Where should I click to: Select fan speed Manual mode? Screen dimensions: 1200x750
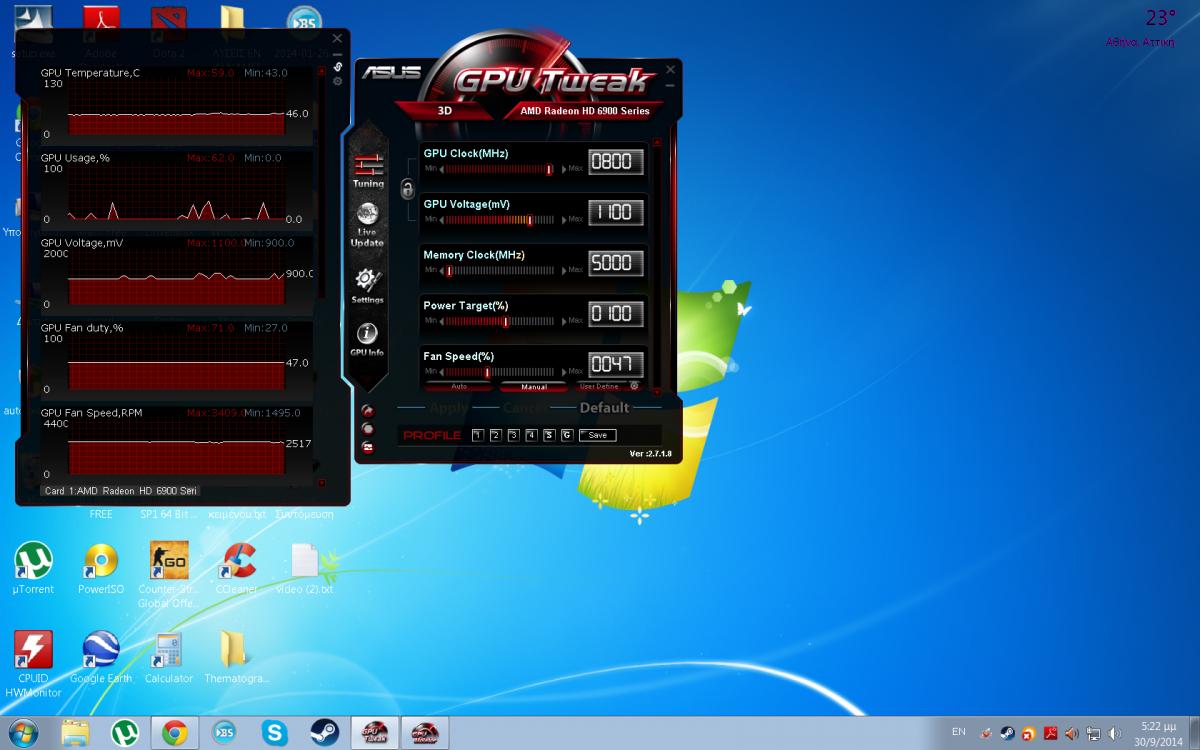point(534,386)
